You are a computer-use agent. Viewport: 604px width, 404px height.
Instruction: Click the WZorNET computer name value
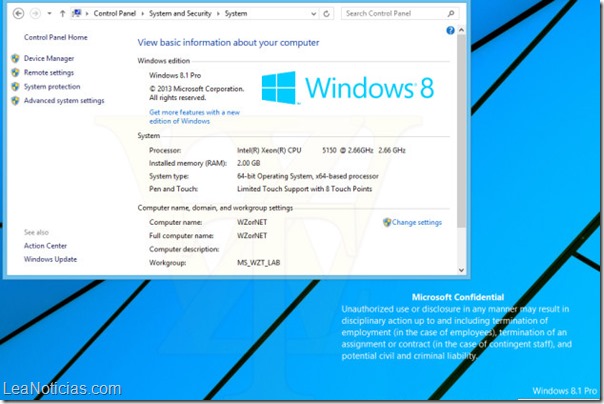tap(252, 222)
